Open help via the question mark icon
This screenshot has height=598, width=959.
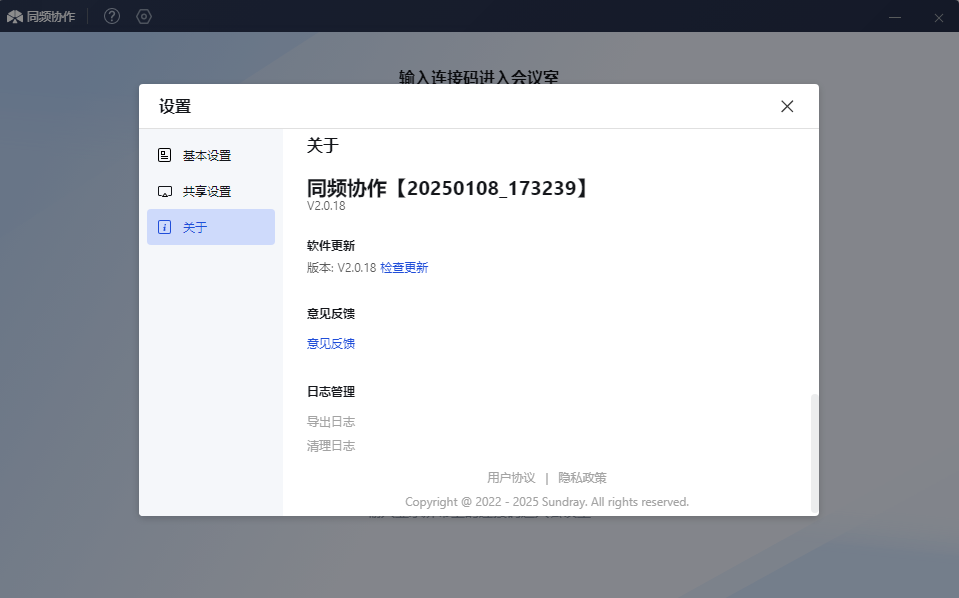(112, 16)
